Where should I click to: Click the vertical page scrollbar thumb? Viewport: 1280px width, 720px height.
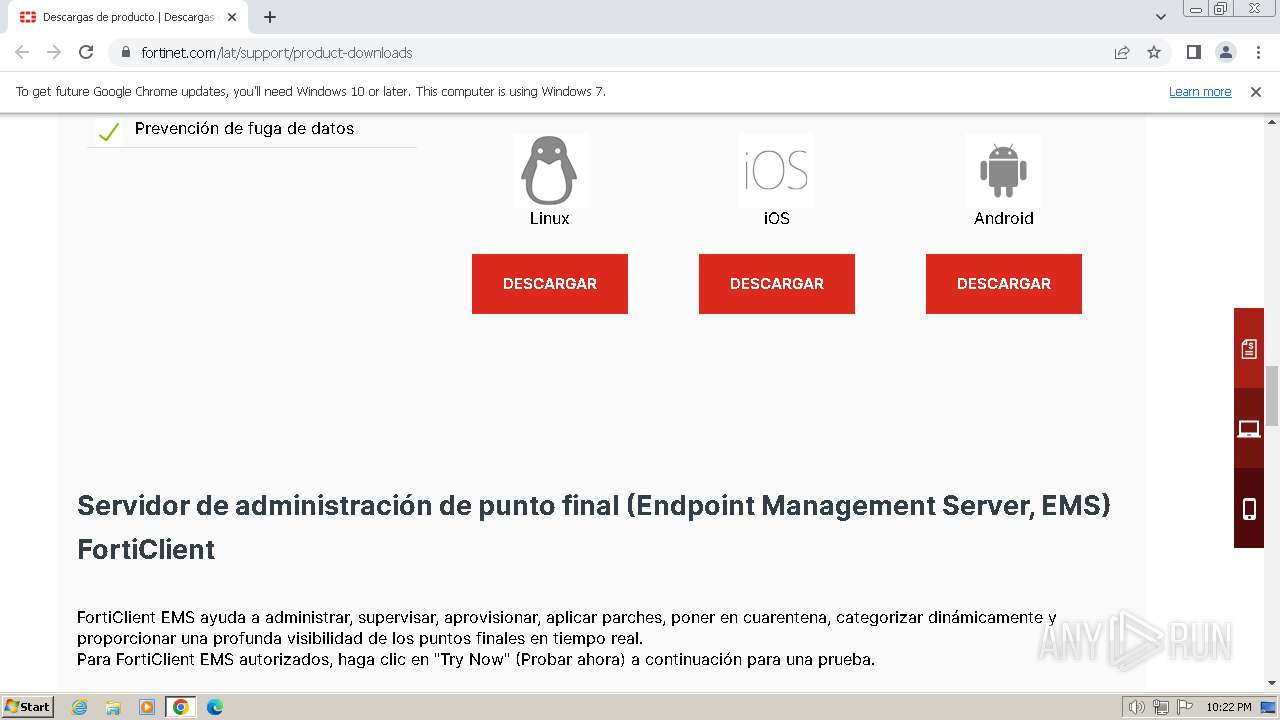click(1272, 395)
